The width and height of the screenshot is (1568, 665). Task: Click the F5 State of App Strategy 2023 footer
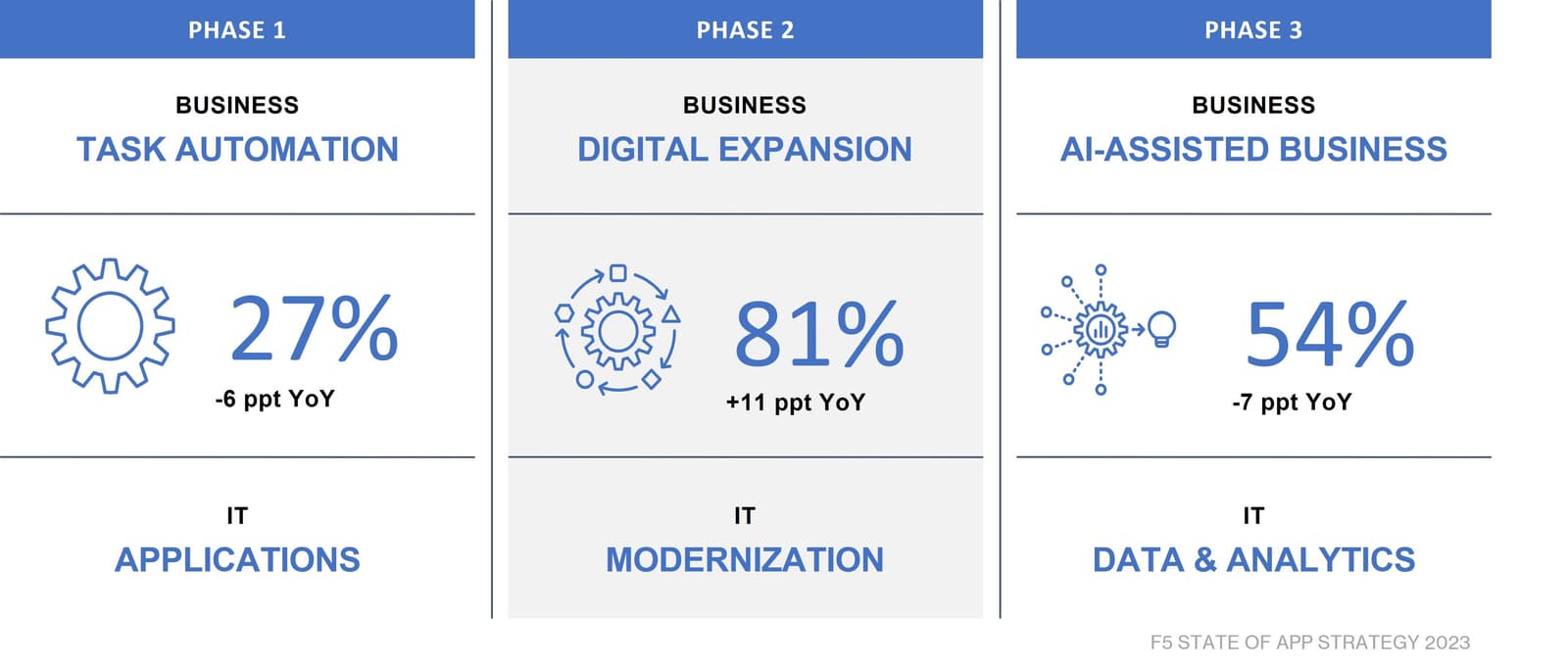pyautogui.click(x=1309, y=642)
